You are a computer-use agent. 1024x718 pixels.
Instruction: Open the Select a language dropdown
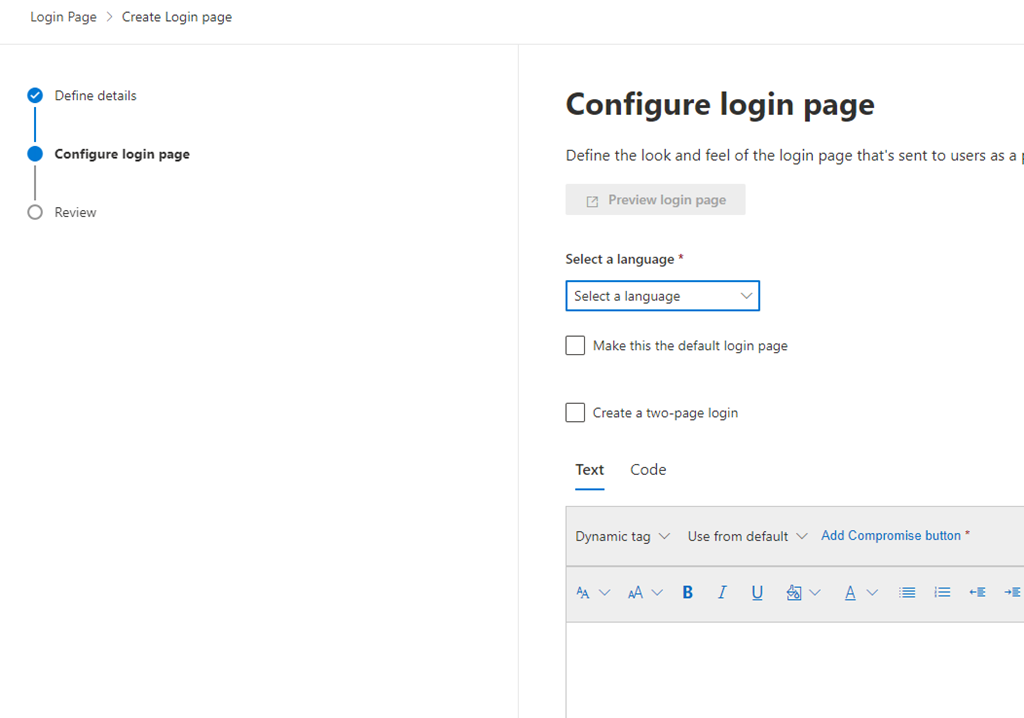(662, 296)
